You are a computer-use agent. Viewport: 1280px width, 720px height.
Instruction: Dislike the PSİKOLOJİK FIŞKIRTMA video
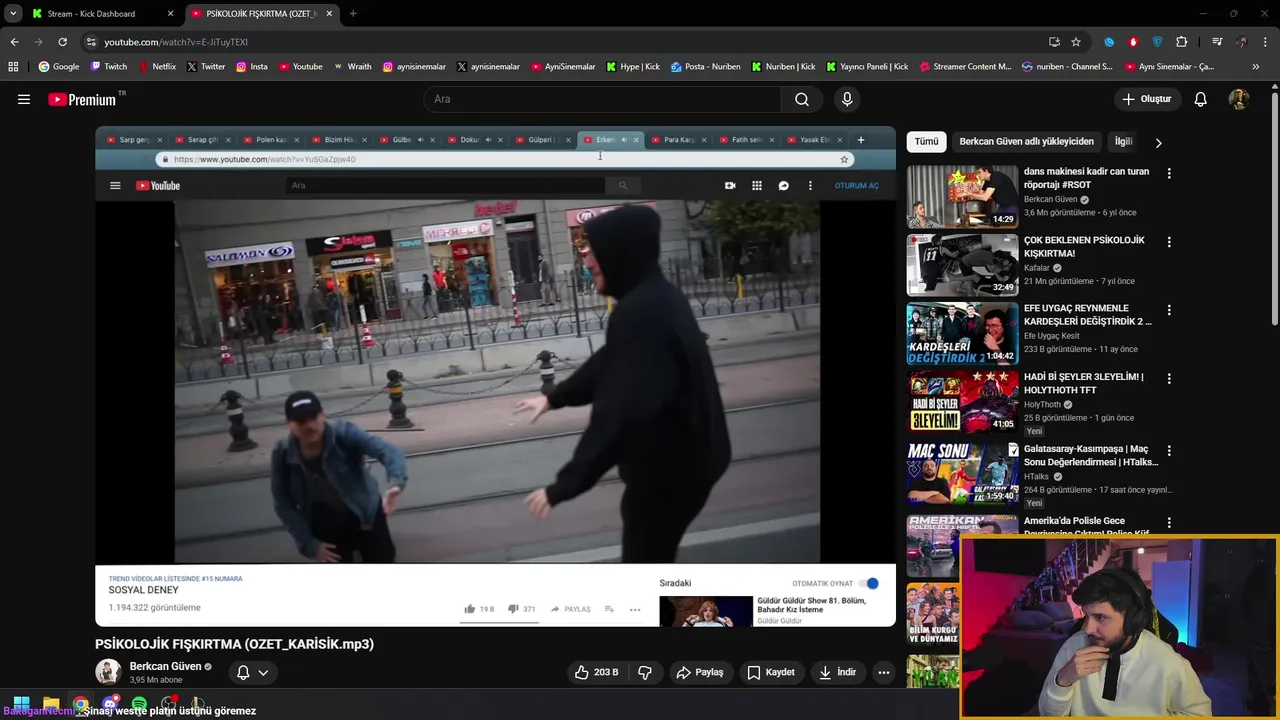pyautogui.click(x=645, y=672)
